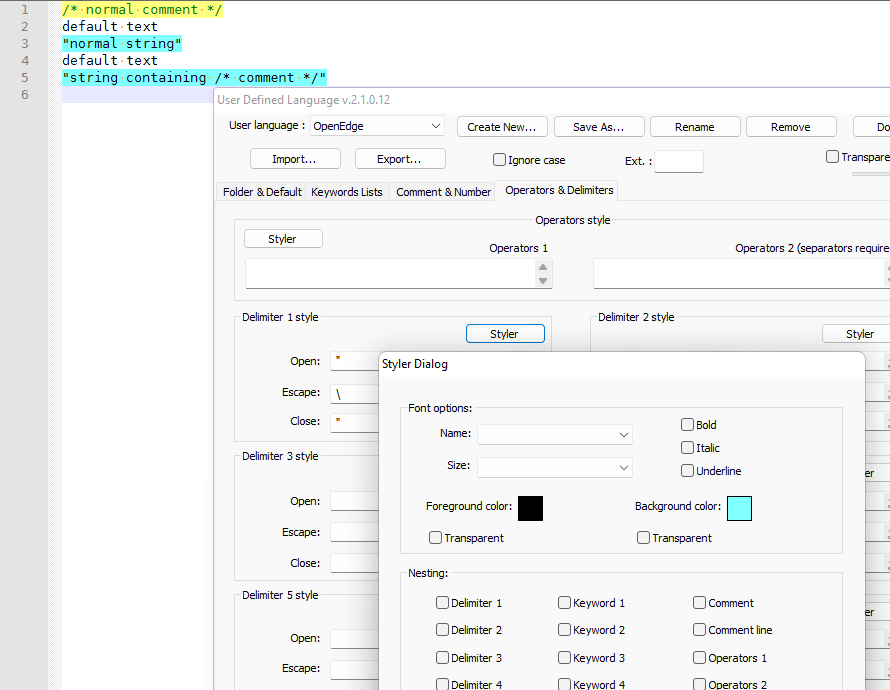The image size is (890, 690).
Task: Click the Export... button
Action: pos(400,159)
